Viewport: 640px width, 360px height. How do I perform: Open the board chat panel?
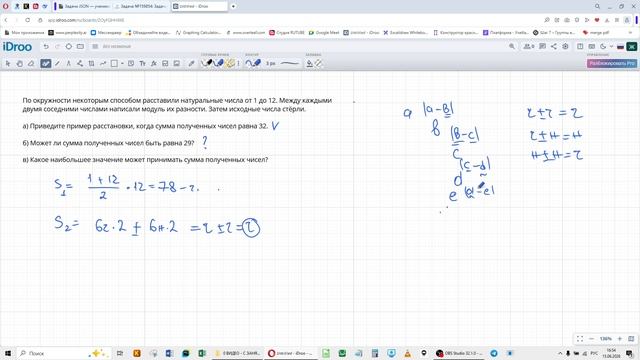(542, 47)
